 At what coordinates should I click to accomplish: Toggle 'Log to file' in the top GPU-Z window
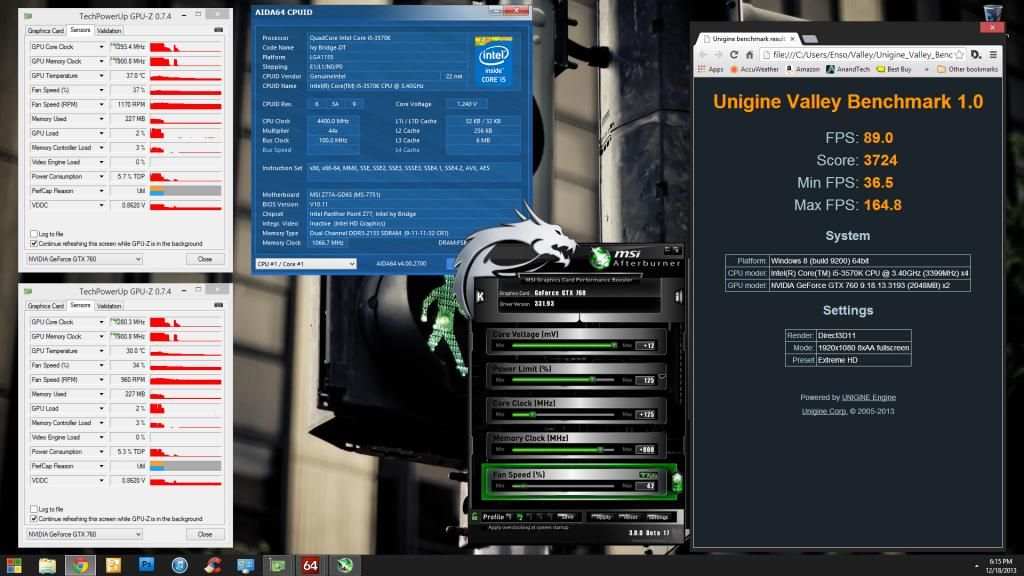(34, 234)
